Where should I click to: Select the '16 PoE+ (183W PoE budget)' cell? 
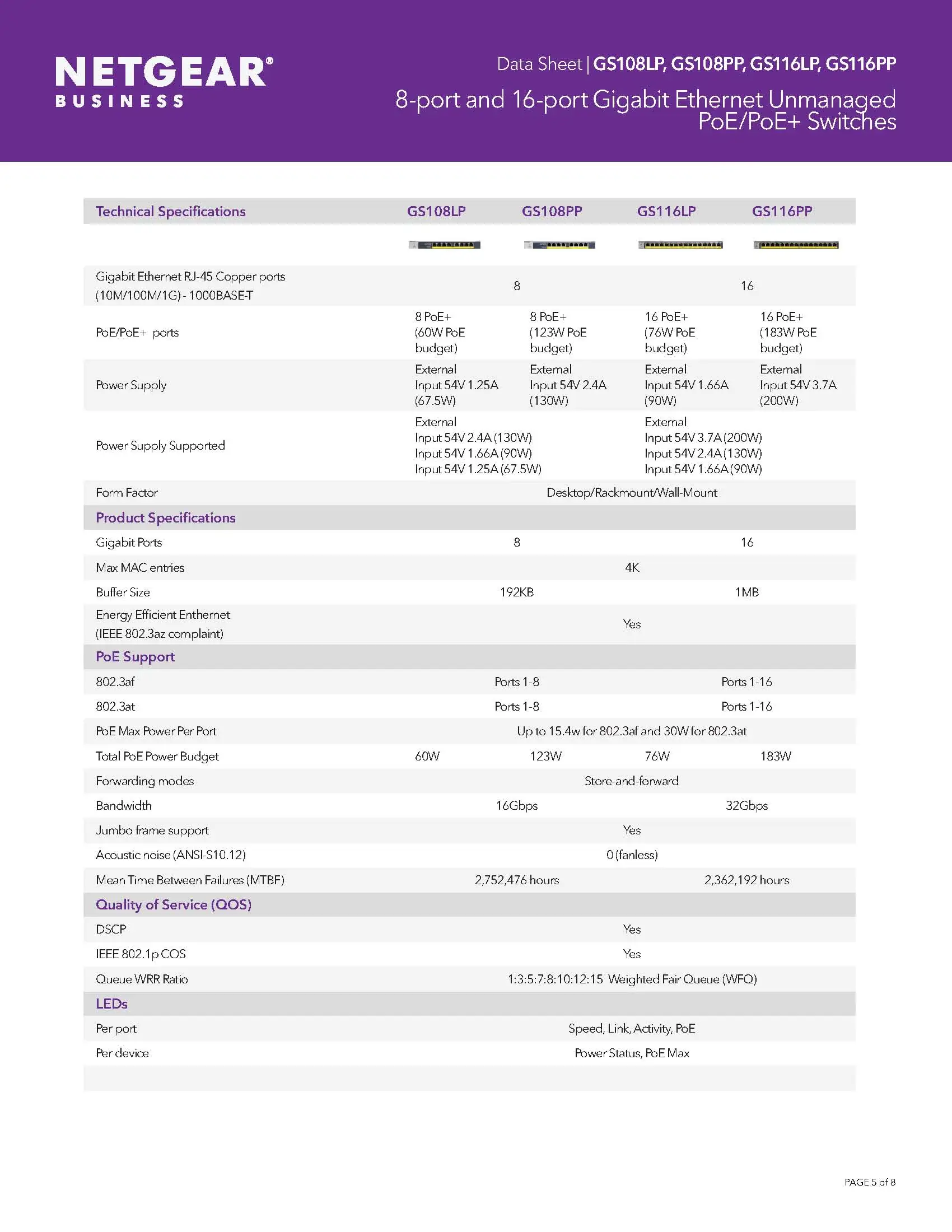point(788,332)
